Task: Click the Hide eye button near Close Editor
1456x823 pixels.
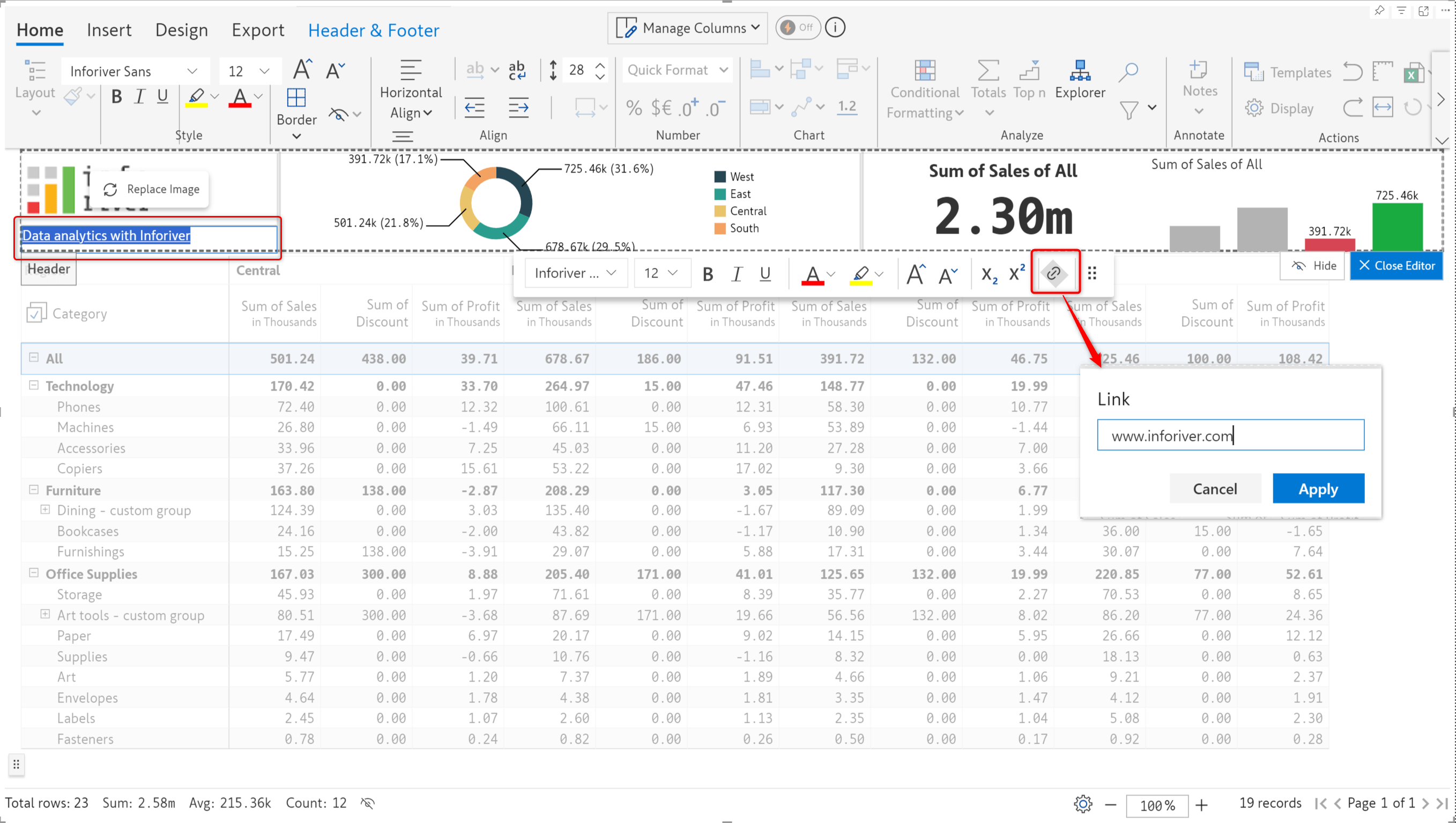Action: pyautogui.click(x=1313, y=266)
